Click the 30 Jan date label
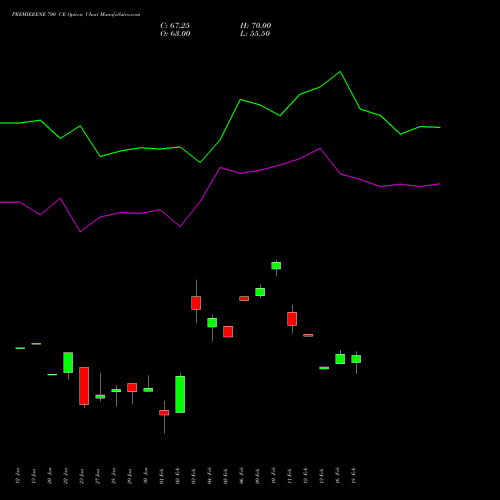 pyautogui.click(x=146, y=476)
